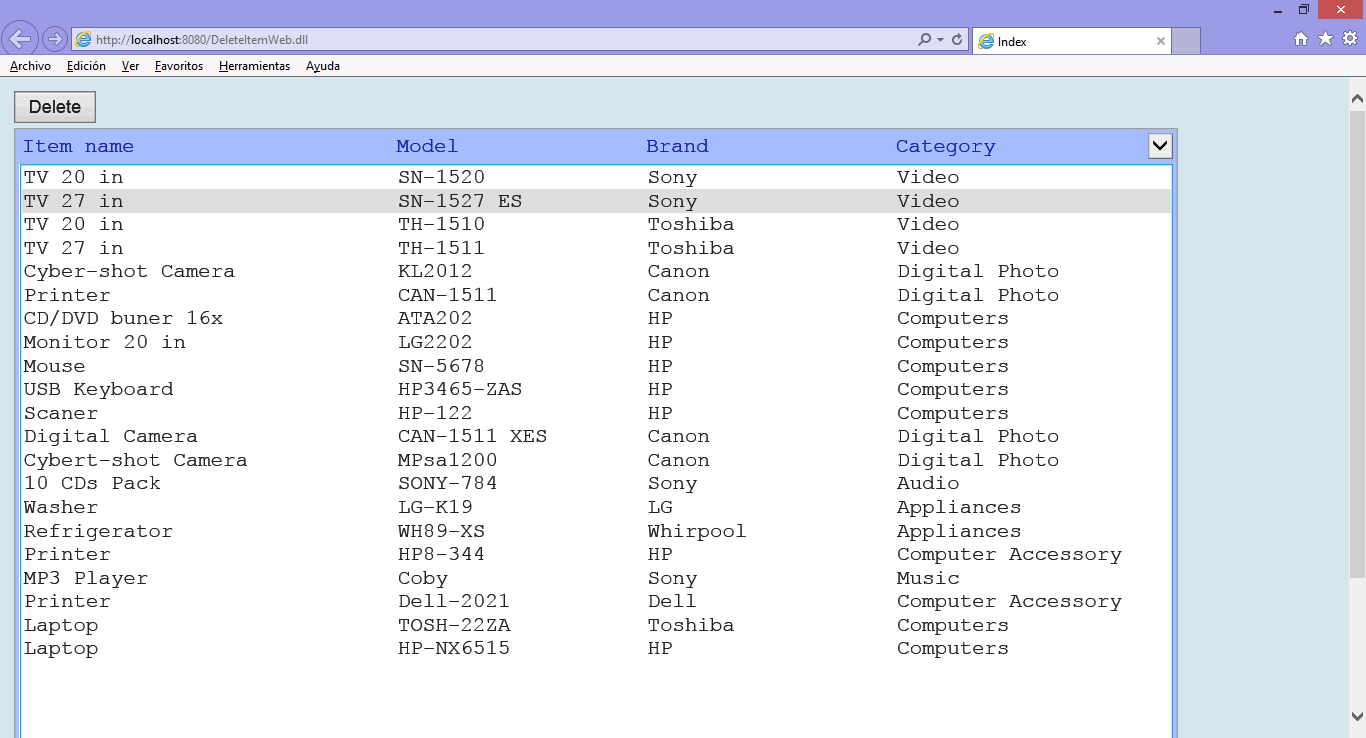Select the Mouse row
The image size is (1366, 738).
point(596,366)
